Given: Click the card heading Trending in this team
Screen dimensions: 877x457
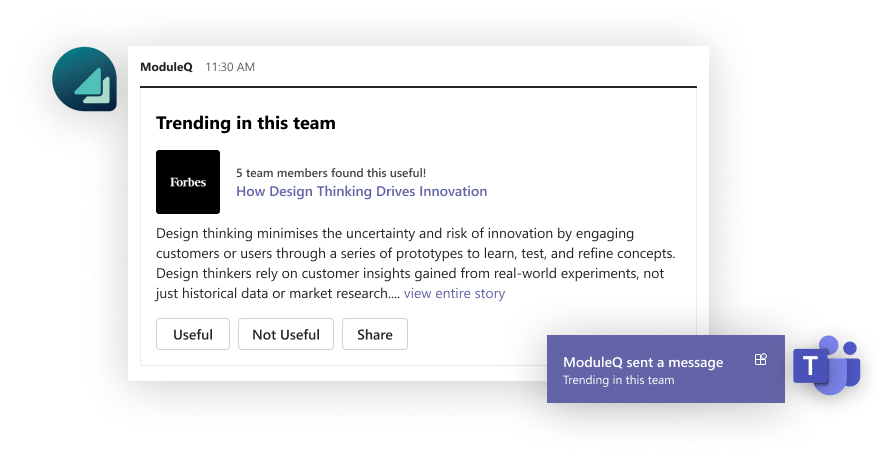Looking at the screenshot, I should (246, 123).
